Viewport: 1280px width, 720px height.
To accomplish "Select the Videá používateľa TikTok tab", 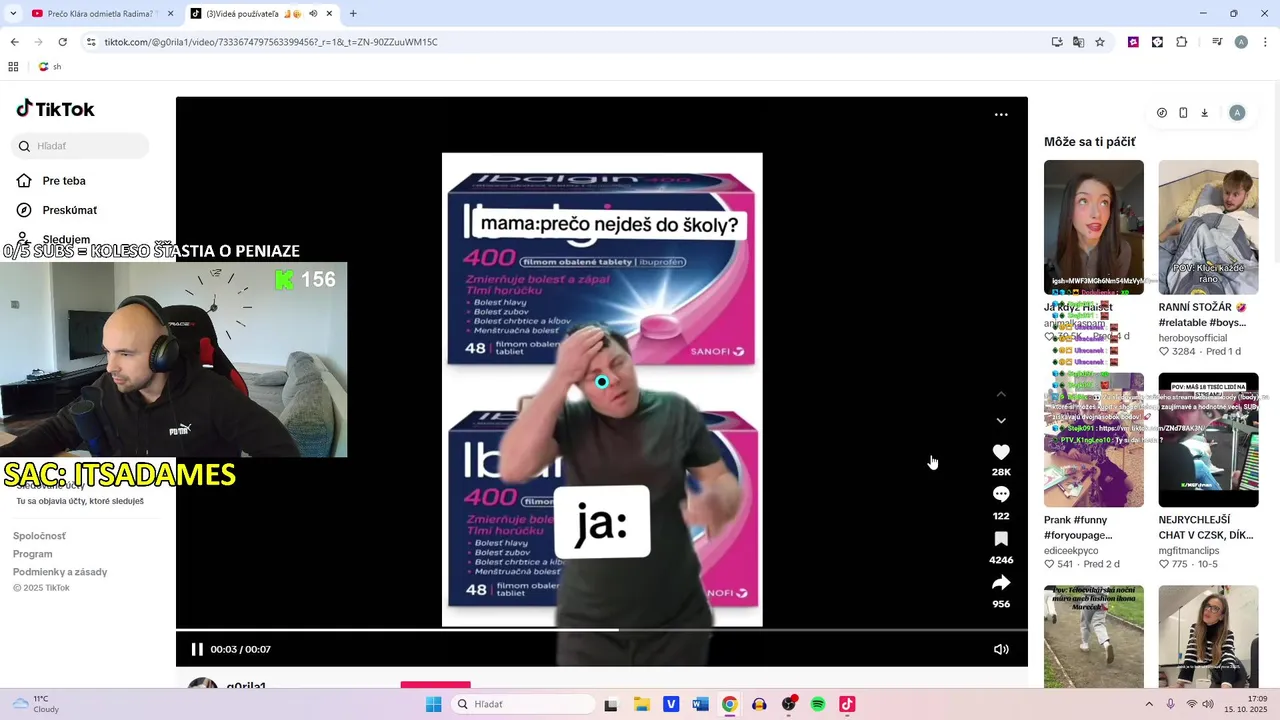I will (x=260, y=14).
